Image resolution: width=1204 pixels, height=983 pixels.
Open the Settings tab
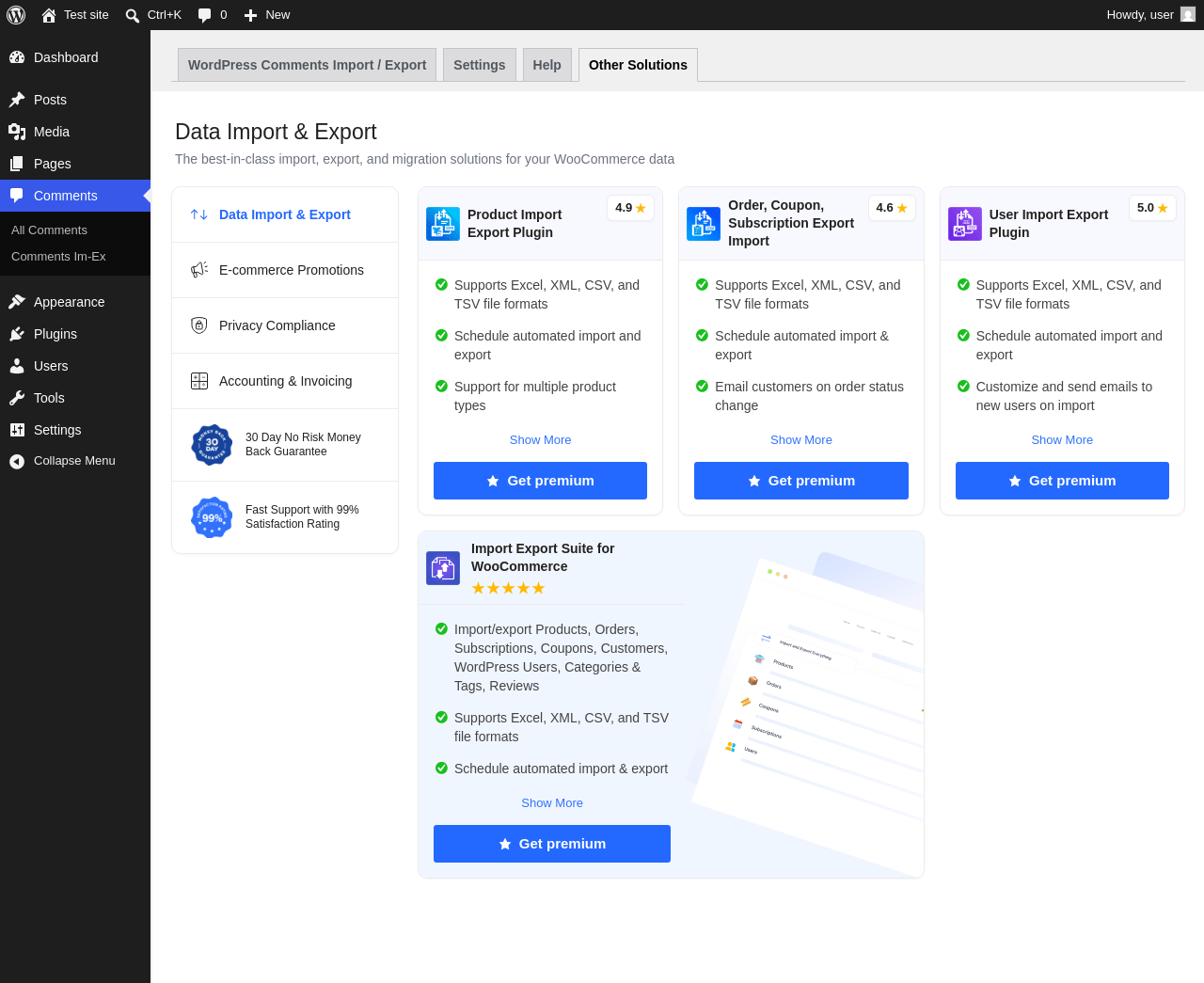480,65
